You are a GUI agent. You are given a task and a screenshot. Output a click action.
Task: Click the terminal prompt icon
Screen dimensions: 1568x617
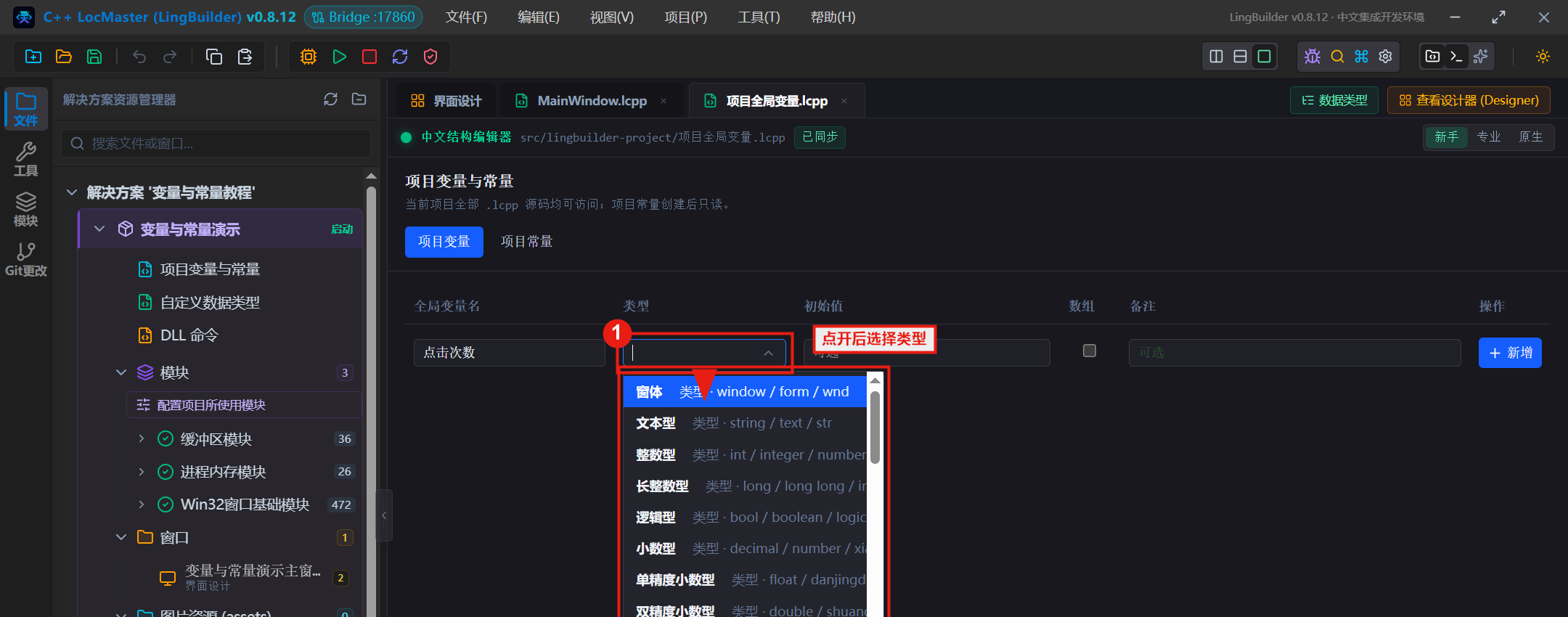pyautogui.click(x=1456, y=57)
